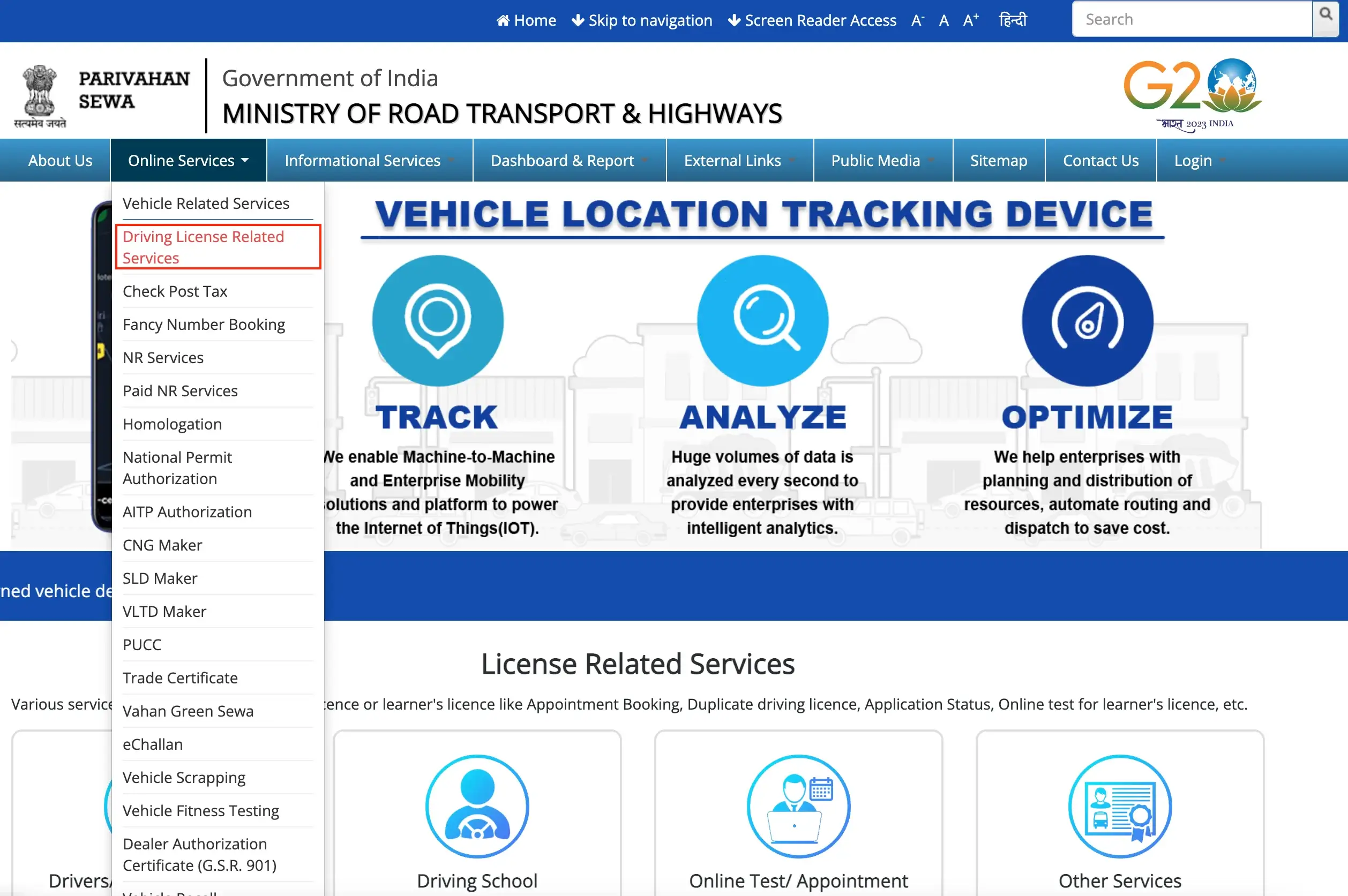This screenshot has height=896, width=1348.
Task: Open Trade Certificate menu entry
Action: pos(218,677)
